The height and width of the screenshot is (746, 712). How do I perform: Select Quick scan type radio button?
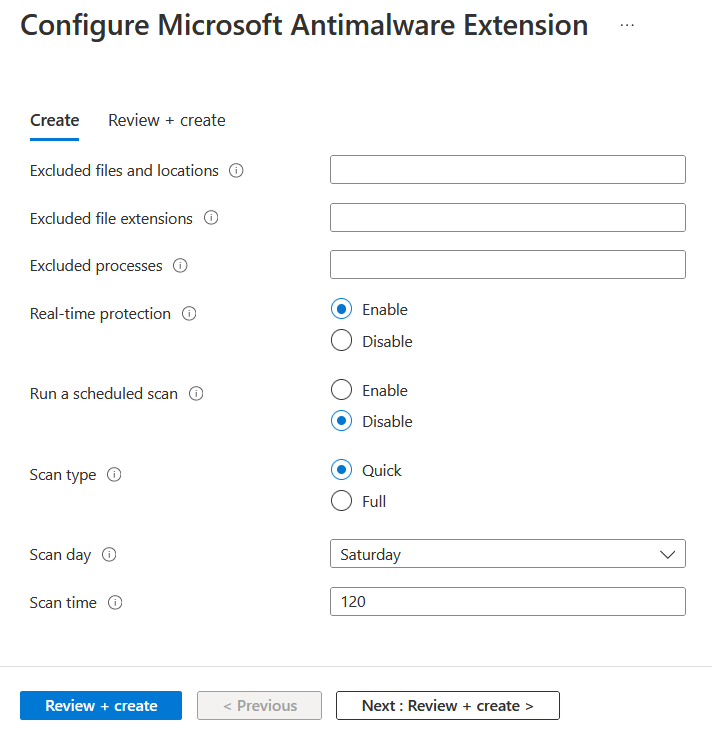click(342, 470)
